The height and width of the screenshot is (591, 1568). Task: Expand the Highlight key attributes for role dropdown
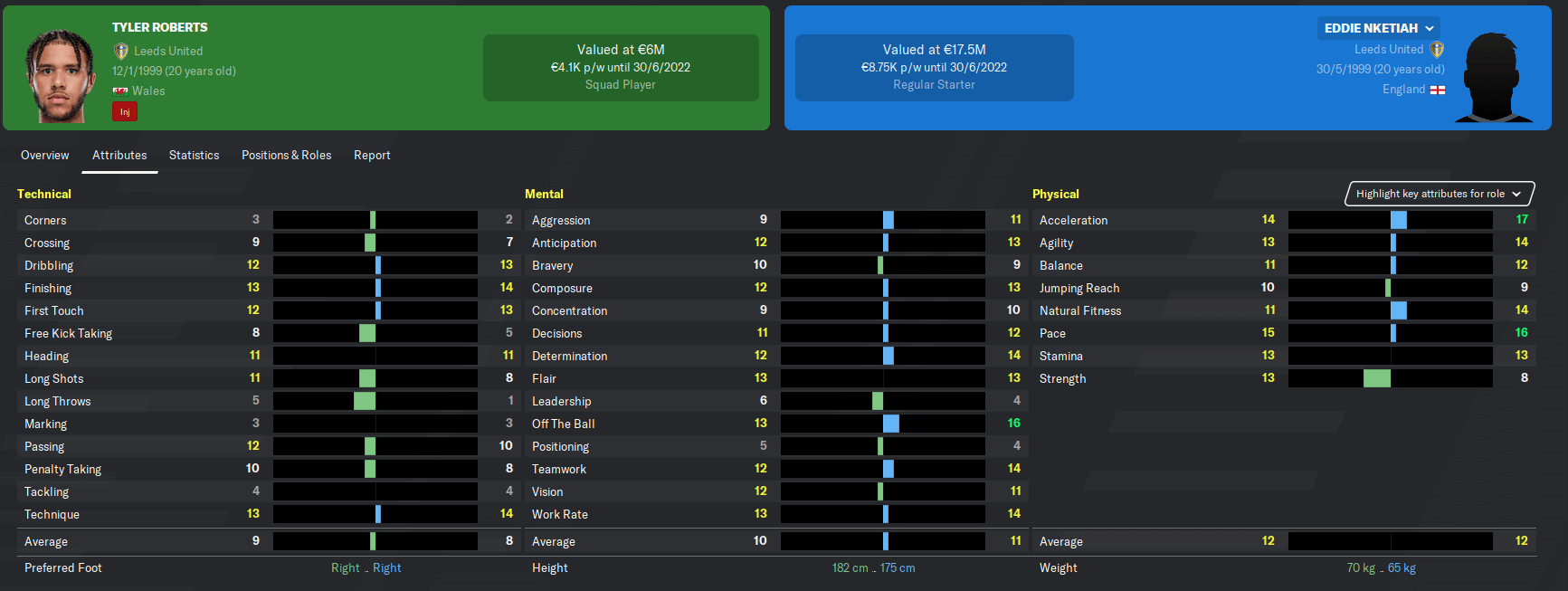click(x=1440, y=194)
